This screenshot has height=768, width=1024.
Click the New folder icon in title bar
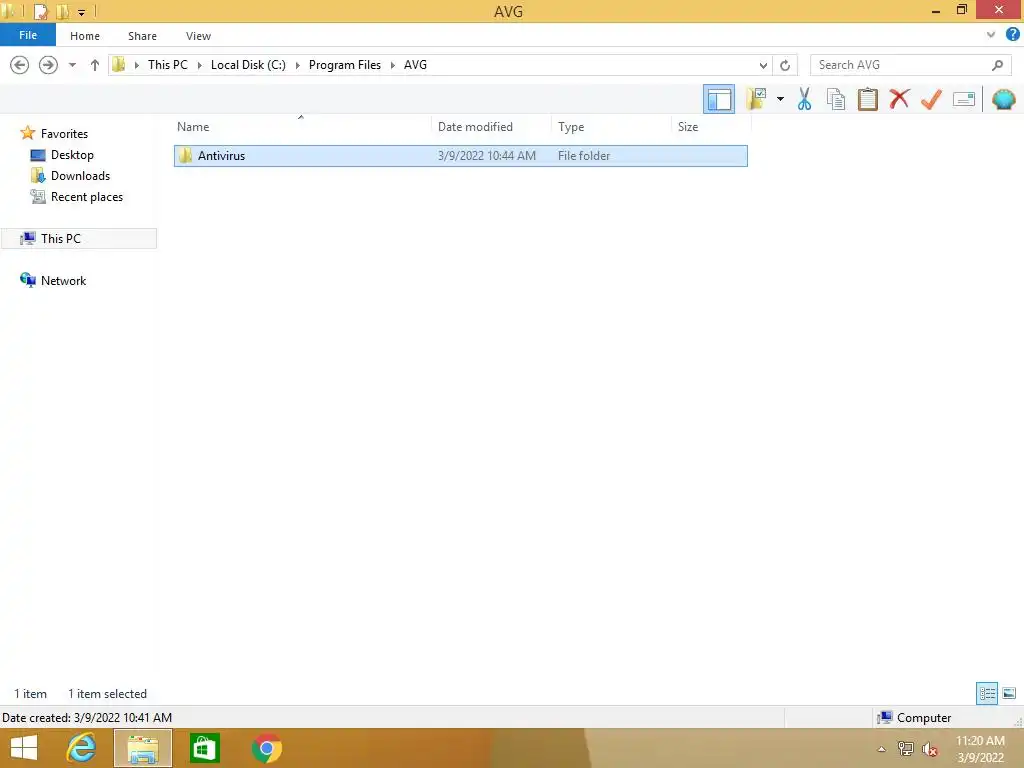pyautogui.click(x=63, y=11)
